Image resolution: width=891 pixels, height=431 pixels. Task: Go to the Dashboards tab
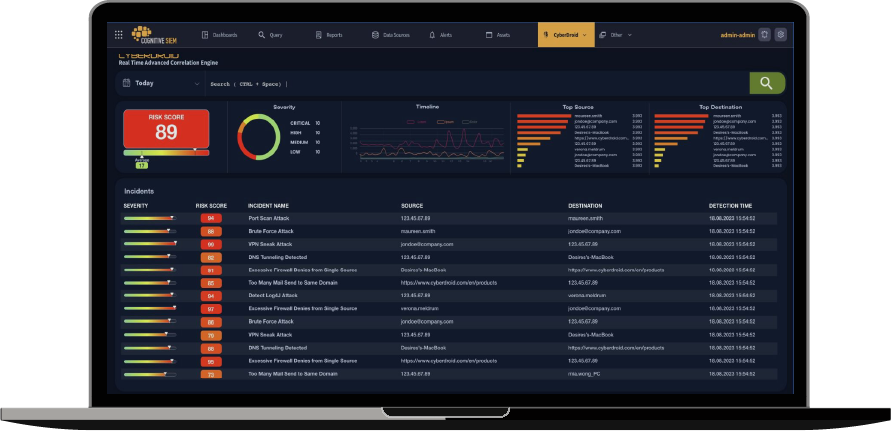219,34
